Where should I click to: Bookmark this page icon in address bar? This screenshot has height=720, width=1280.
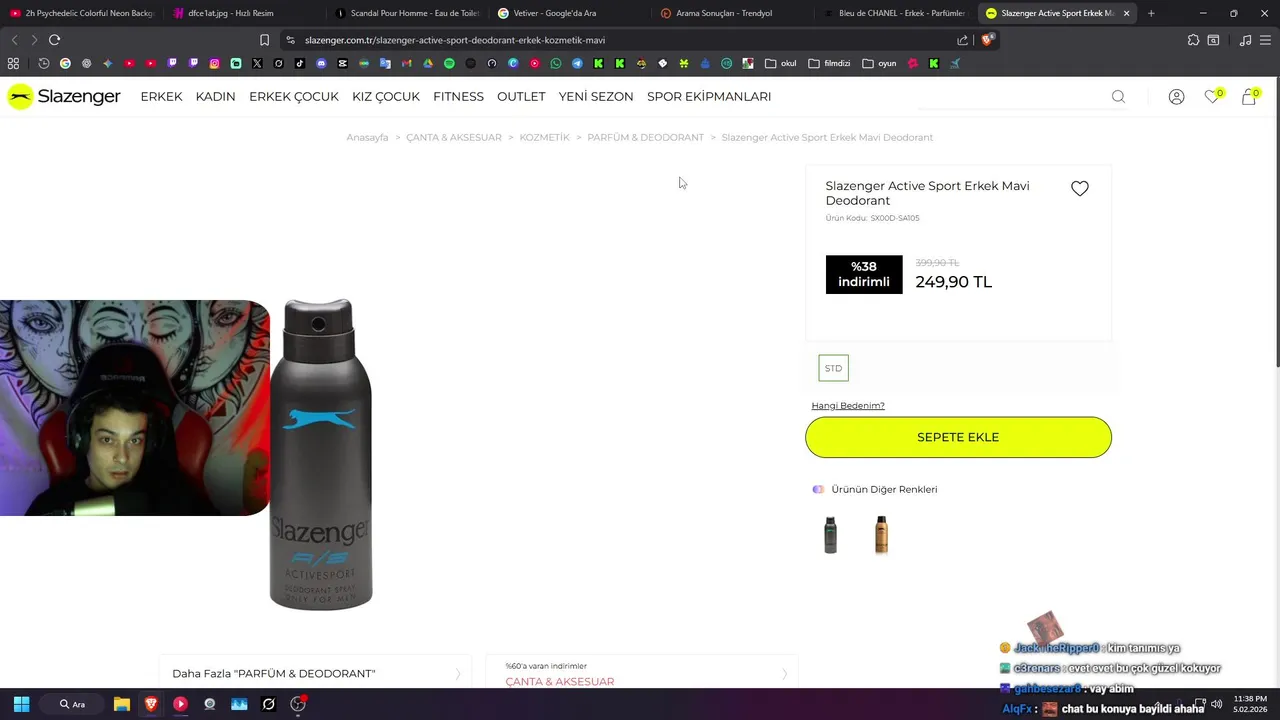coord(264,40)
